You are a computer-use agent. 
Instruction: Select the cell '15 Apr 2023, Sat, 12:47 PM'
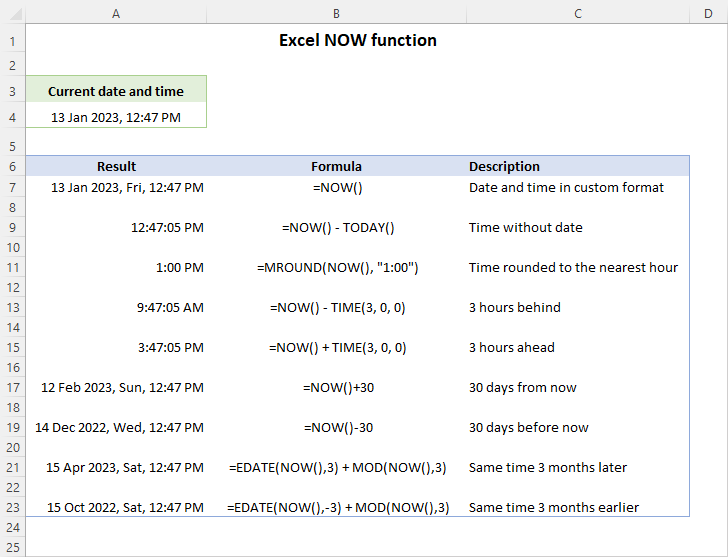click(x=116, y=467)
